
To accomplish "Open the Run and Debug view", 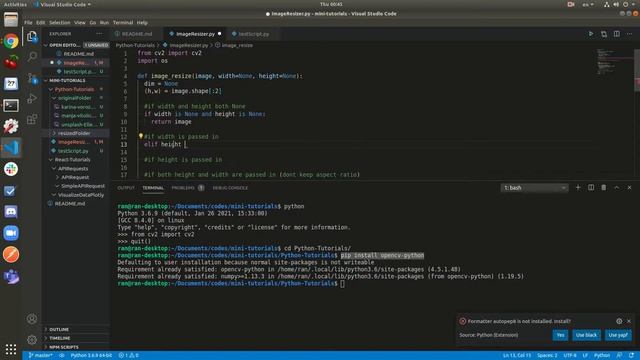I will pyautogui.click(x=32, y=98).
